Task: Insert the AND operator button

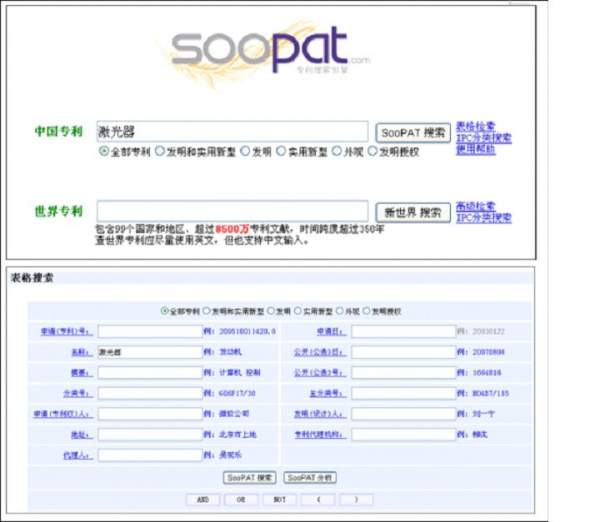Action: (x=203, y=499)
